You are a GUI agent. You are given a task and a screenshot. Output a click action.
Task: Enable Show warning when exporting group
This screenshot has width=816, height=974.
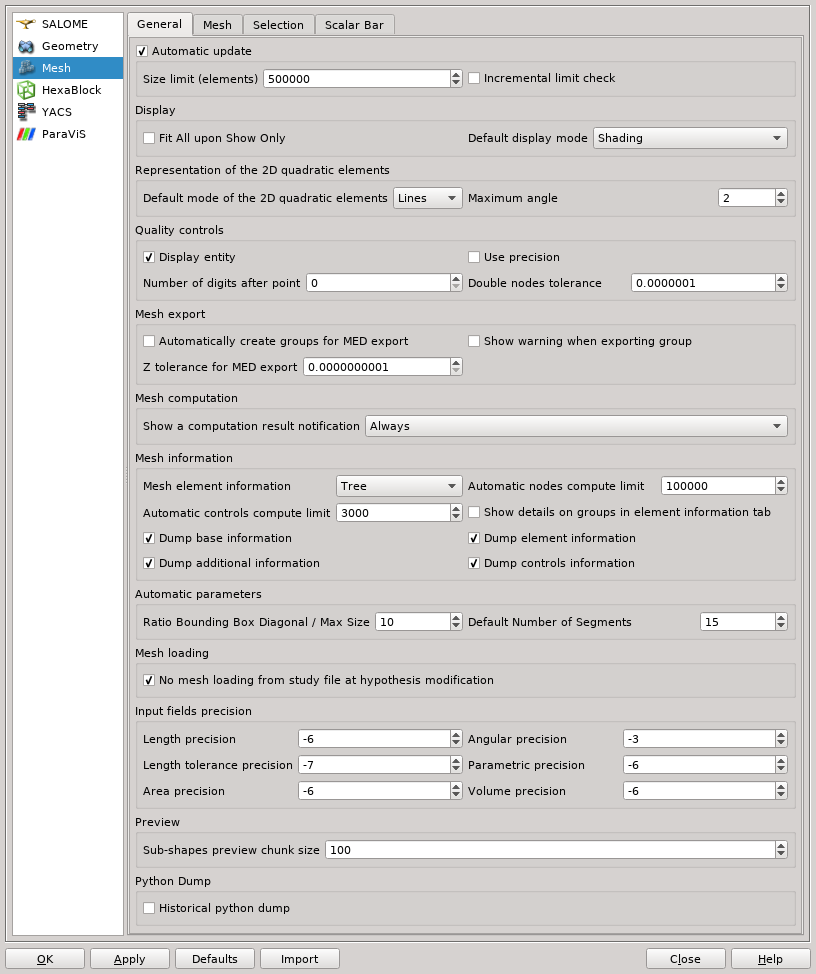tap(474, 341)
